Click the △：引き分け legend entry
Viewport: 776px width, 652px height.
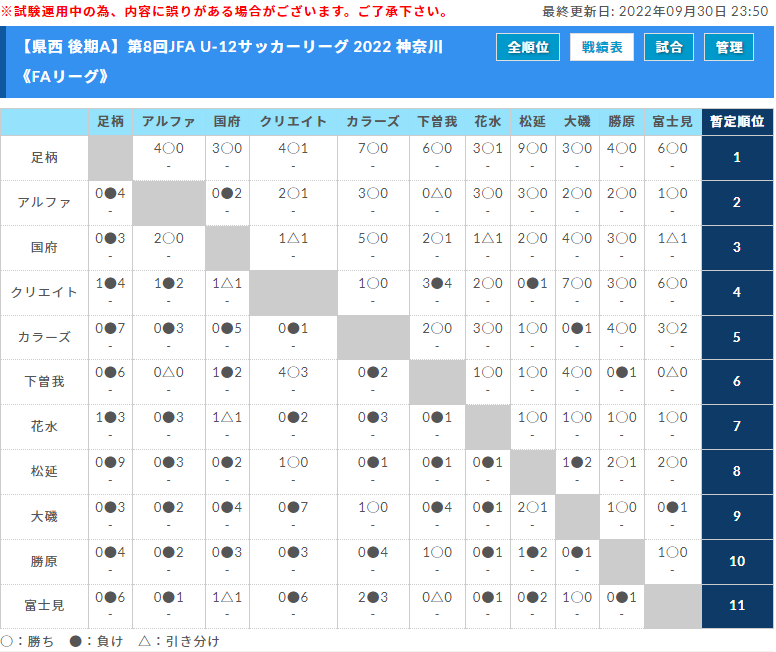pos(179,642)
